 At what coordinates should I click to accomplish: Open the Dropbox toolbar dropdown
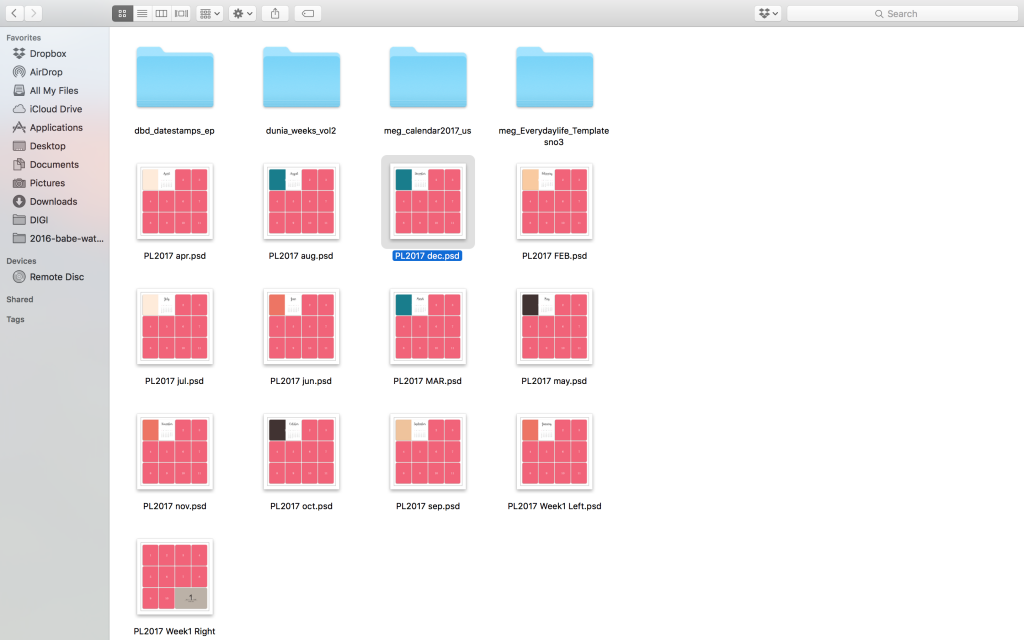coord(768,13)
